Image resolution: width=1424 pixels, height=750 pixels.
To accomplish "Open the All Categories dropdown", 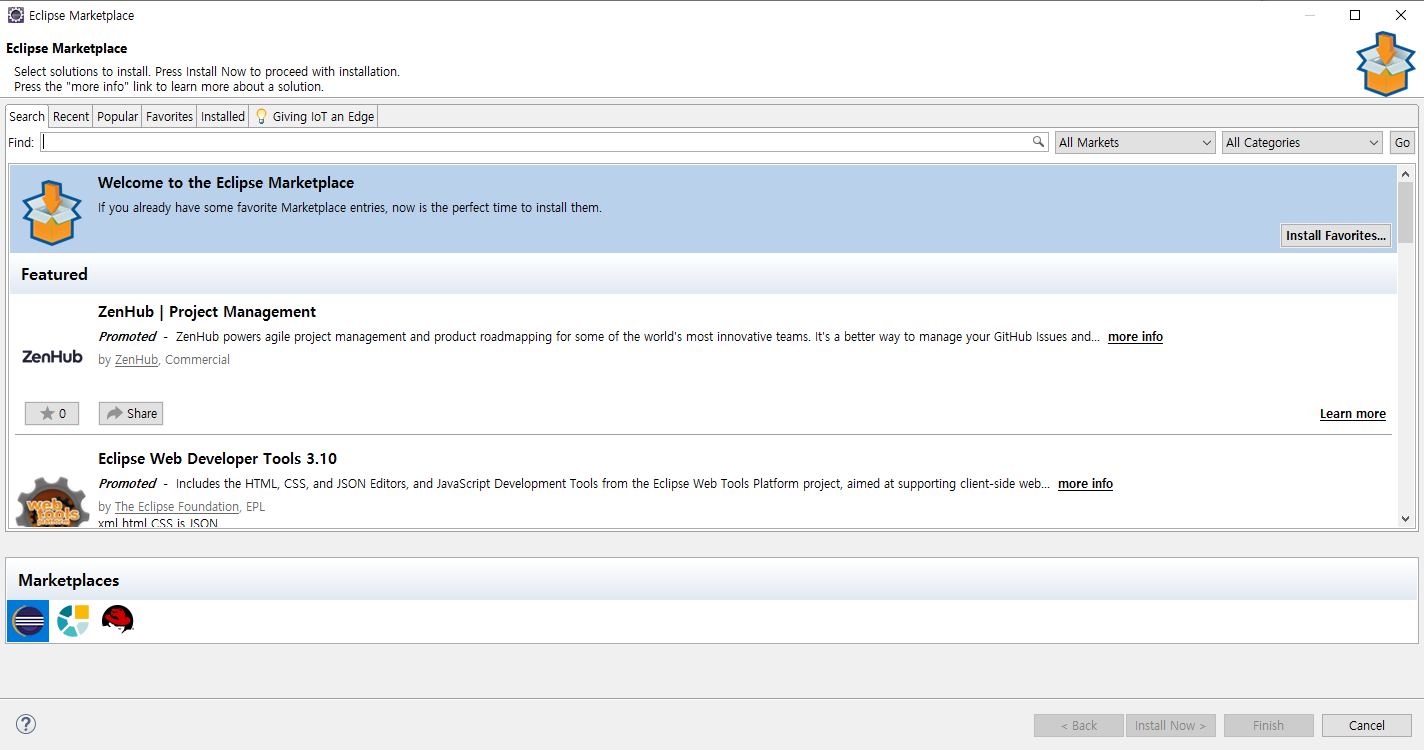I will (1302, 143).
